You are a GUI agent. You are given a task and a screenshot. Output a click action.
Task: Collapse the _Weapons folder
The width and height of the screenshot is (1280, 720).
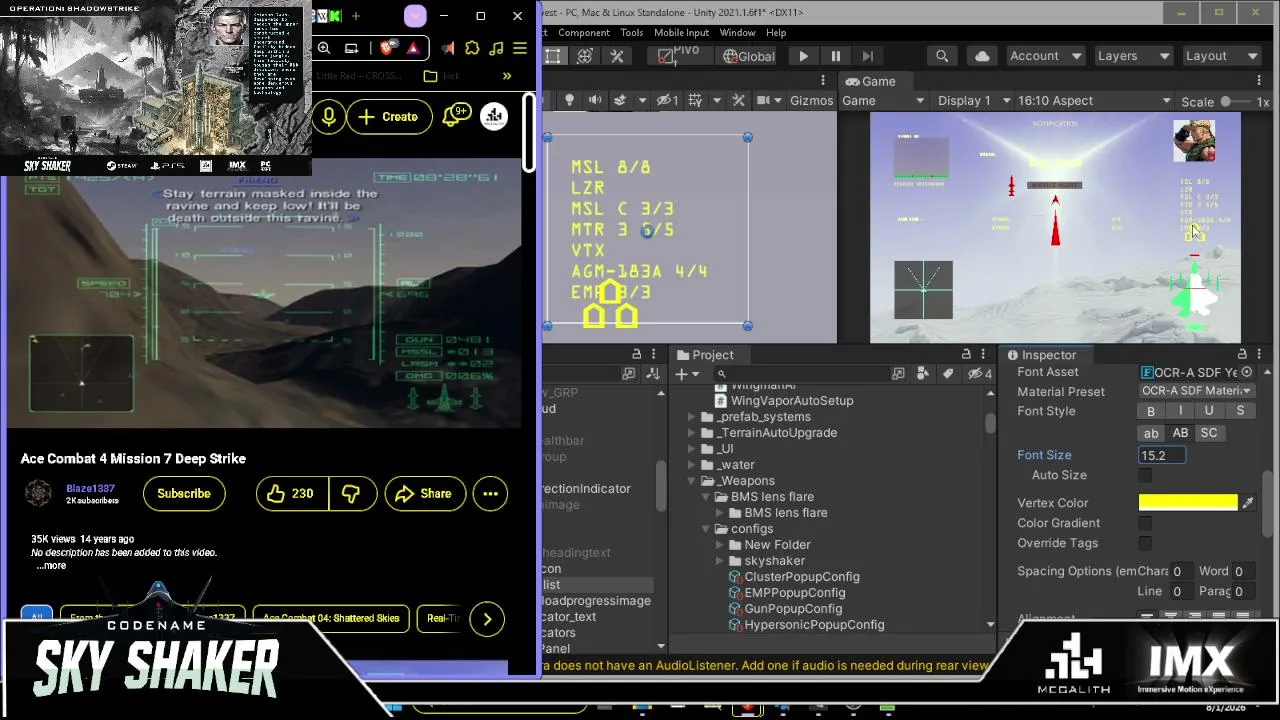(x=691, y=481)
